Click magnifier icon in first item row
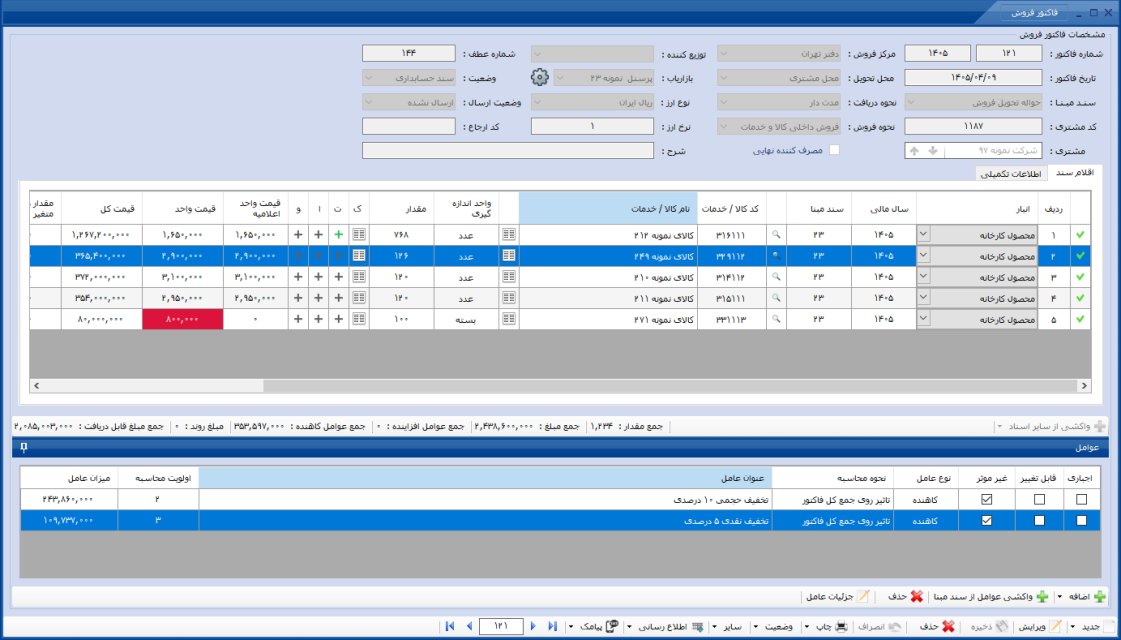The image size is (1121, 640). click(x=776, y=235)
